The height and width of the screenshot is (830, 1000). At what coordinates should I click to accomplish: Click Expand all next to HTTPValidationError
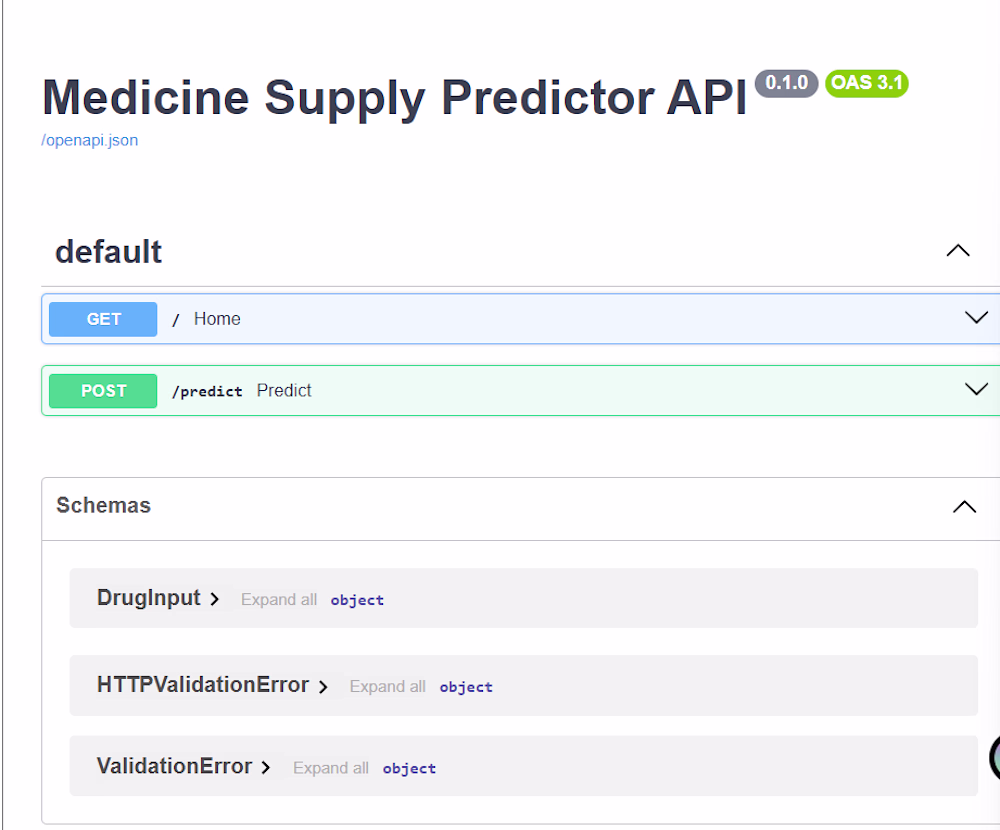coord(387,687)
